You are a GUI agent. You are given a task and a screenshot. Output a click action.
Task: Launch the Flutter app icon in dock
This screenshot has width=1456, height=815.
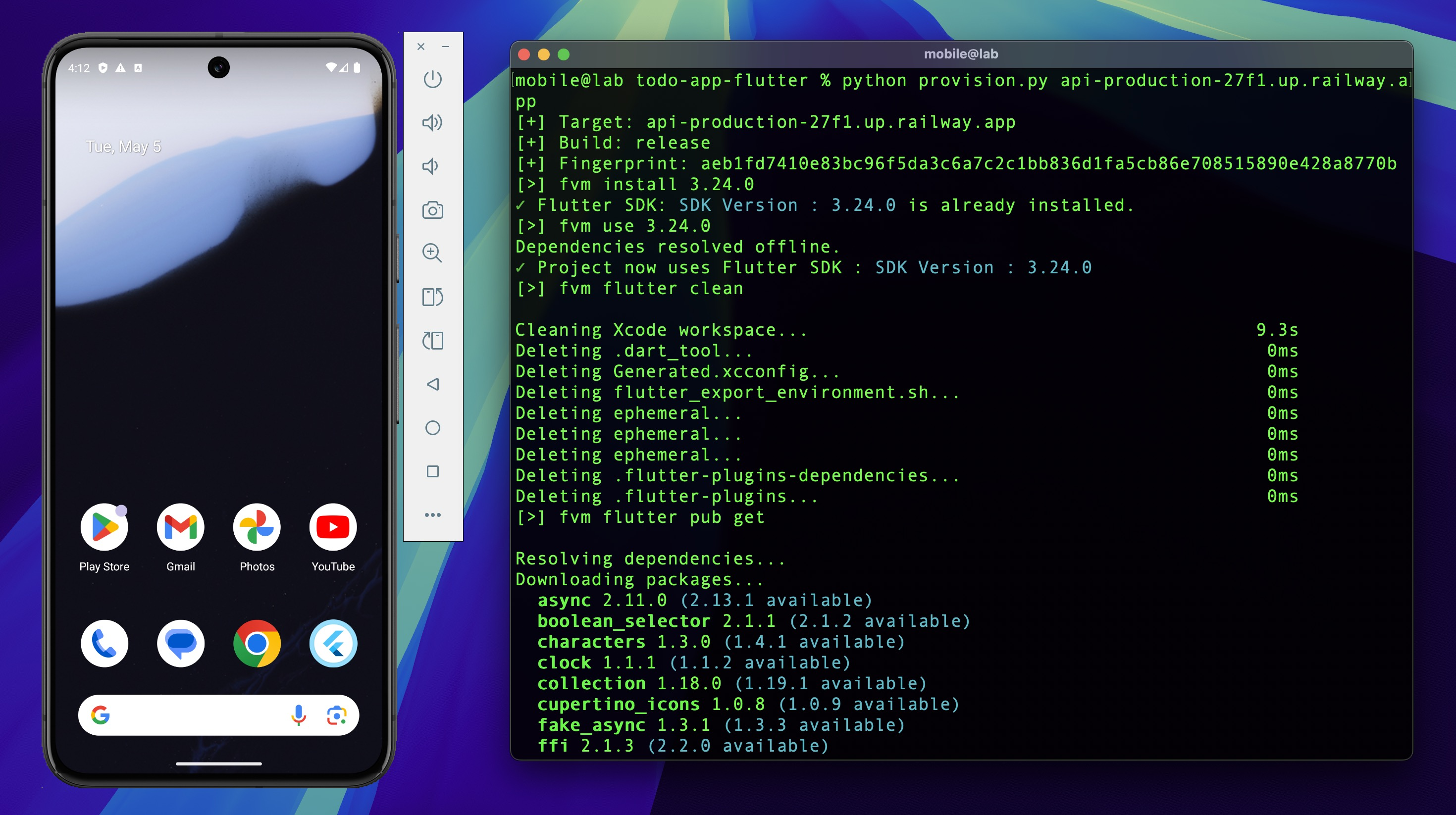(333, 643)
